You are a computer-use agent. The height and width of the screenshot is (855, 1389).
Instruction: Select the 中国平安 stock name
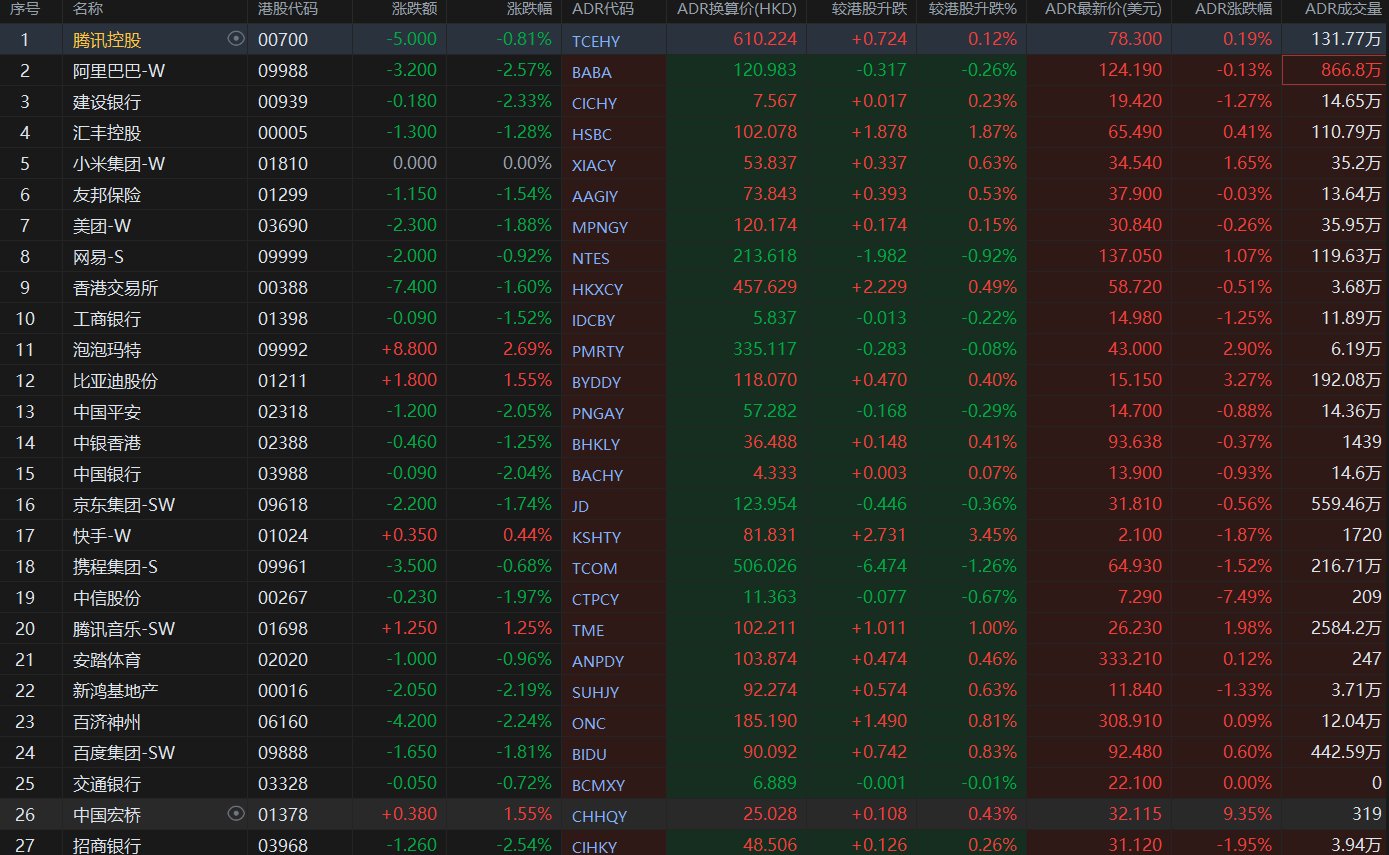point(107,412)
